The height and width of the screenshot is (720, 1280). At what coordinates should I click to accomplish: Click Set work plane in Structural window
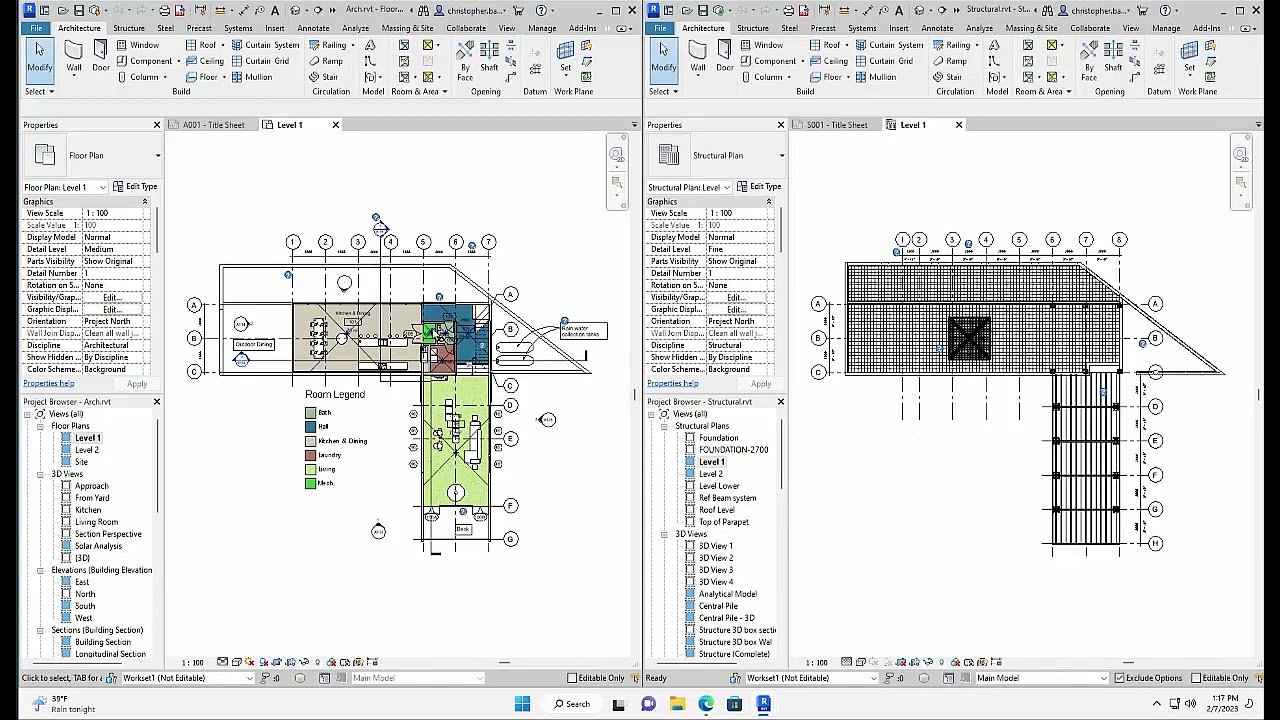(1189, 57)
